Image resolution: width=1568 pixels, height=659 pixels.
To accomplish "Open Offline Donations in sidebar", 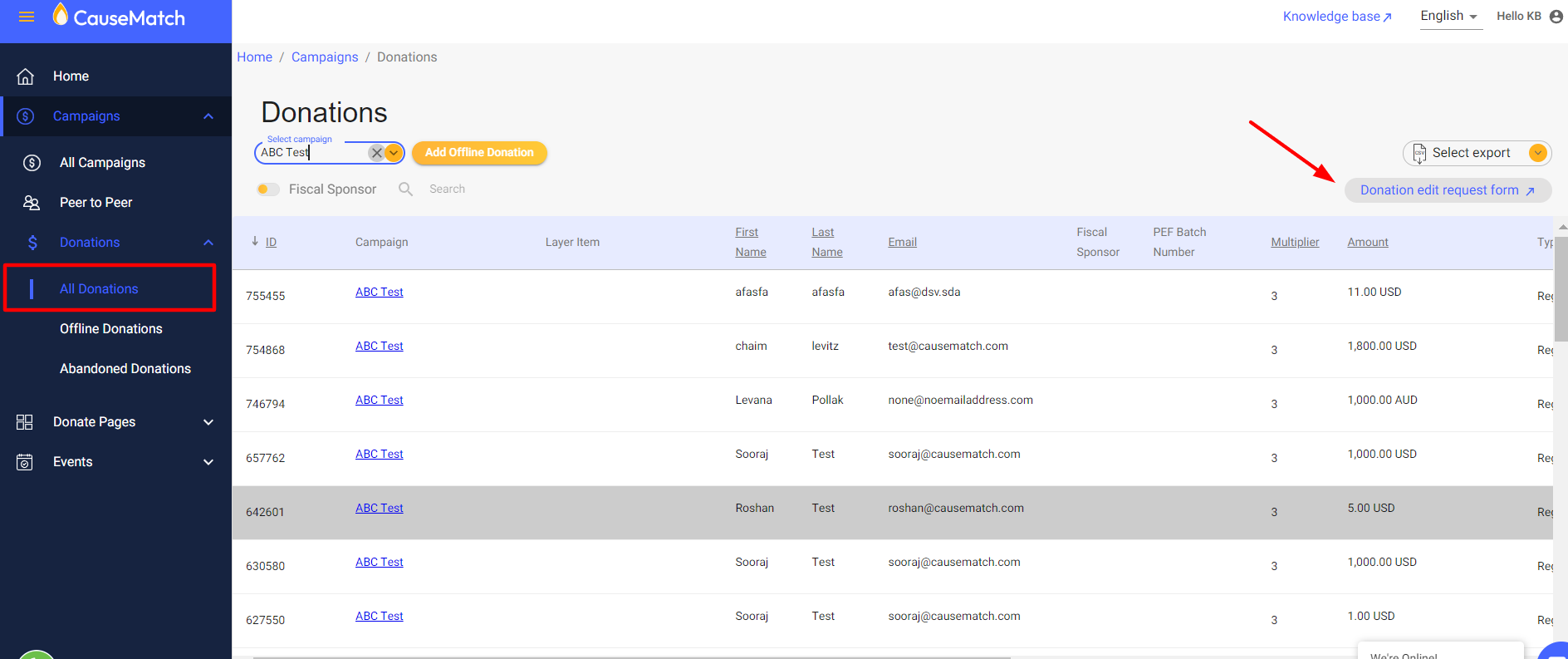I will (111, 329).
